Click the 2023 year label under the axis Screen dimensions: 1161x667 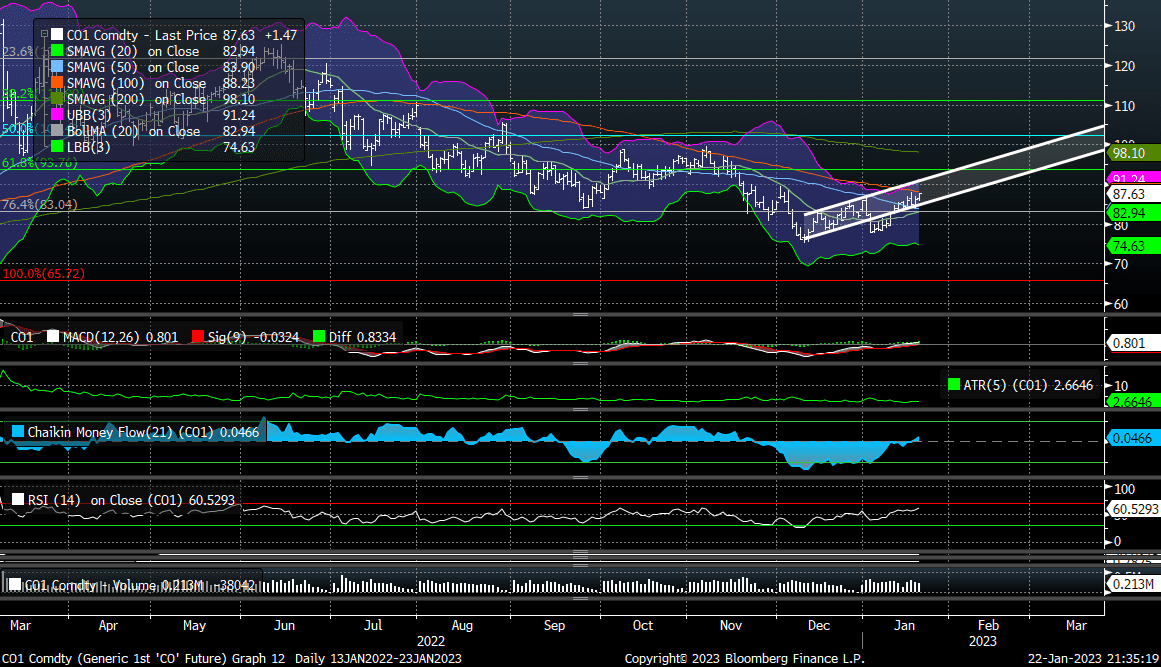pyautogui.click(x=983, y=641)
